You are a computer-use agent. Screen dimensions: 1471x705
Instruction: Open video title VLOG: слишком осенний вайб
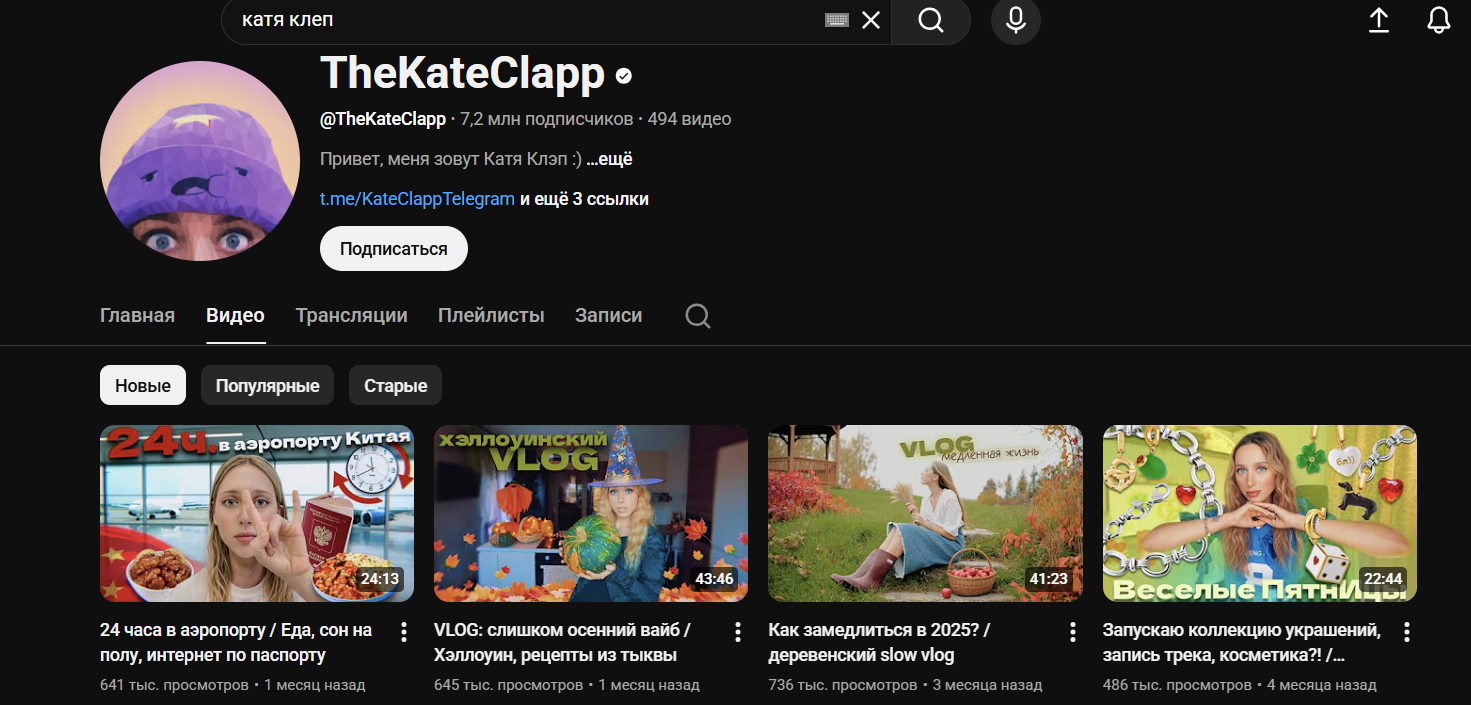[562, 643]
